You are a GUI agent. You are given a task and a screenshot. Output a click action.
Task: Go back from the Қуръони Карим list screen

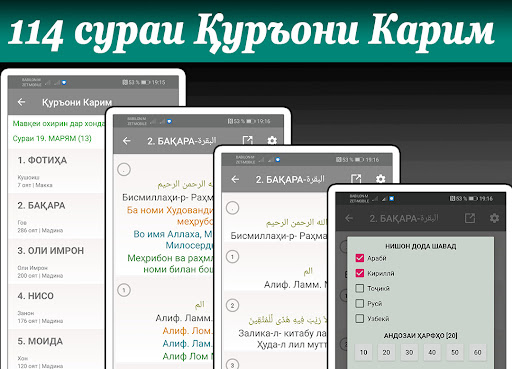pos(21,102)
